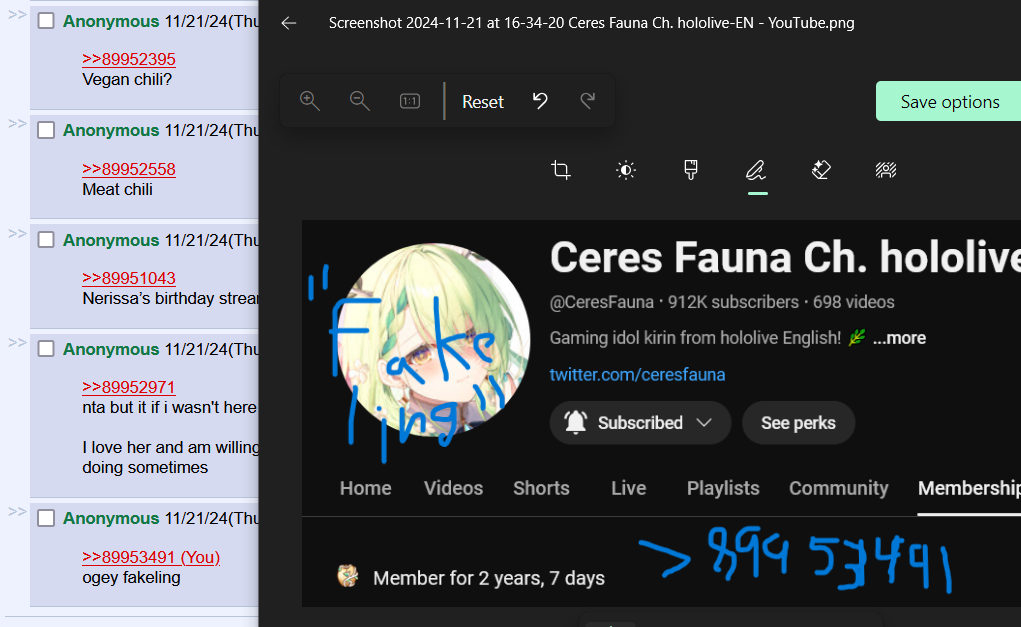Click Anonymous name on Vegan chili post
The height and width of the screenshot is (627, 1021).
coord(111,21)
